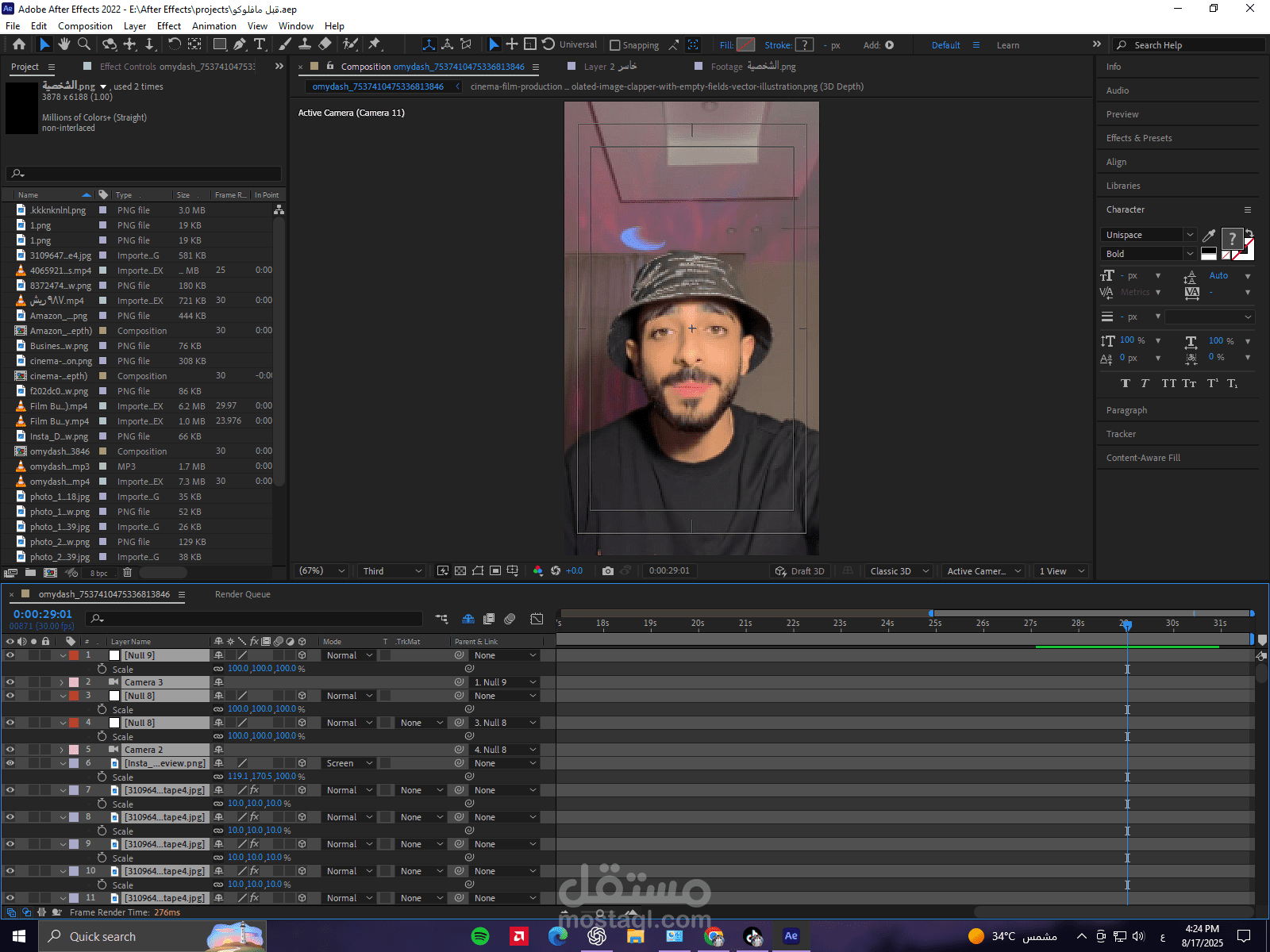The width and height of the screenshot is (1270, 952).
Task: Enable Frame Blending for the composition
Action: point(489,619)
